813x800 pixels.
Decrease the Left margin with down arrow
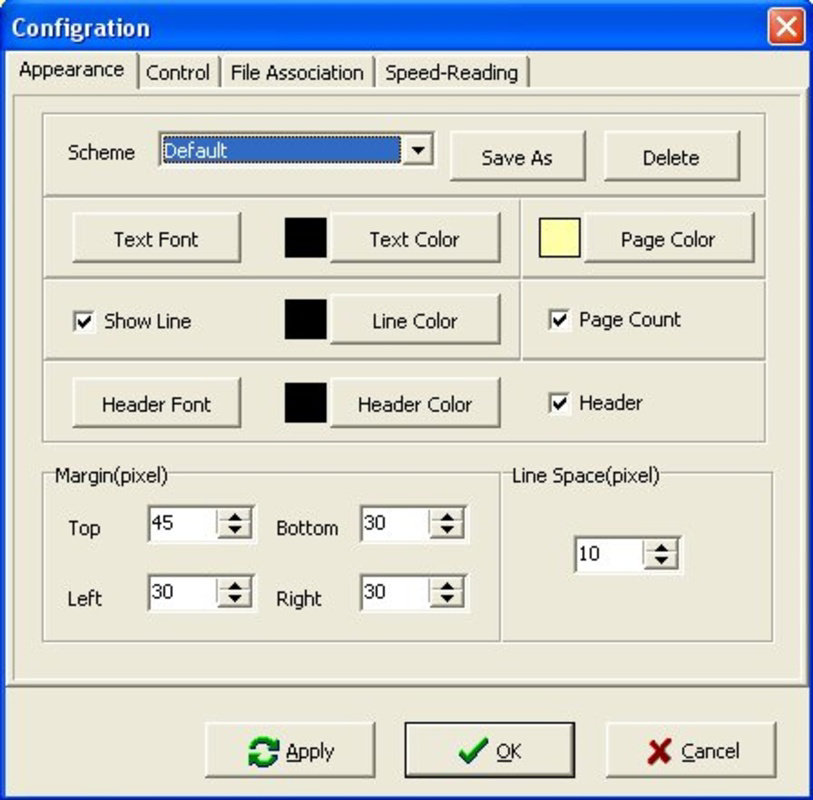point(235,599)
